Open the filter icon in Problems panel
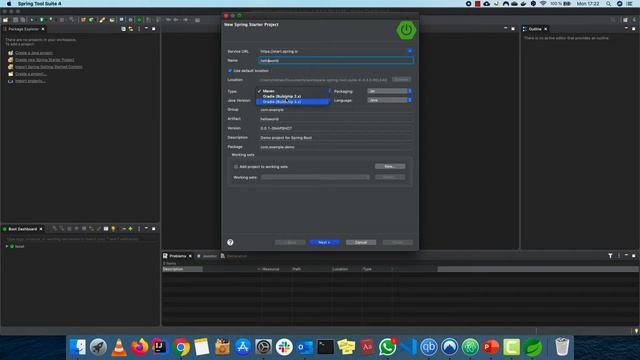This screenshot has width=640, height=360. pyautogui.click(x=610, y=256)
